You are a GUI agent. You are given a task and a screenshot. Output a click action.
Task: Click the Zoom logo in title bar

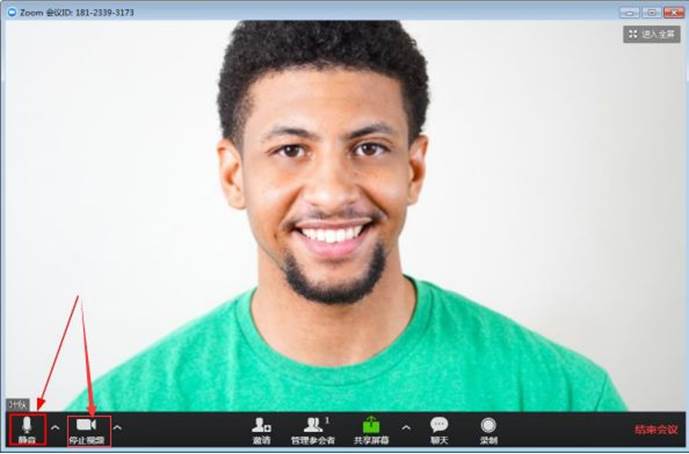pyautogui.click(x=12, y=12)
